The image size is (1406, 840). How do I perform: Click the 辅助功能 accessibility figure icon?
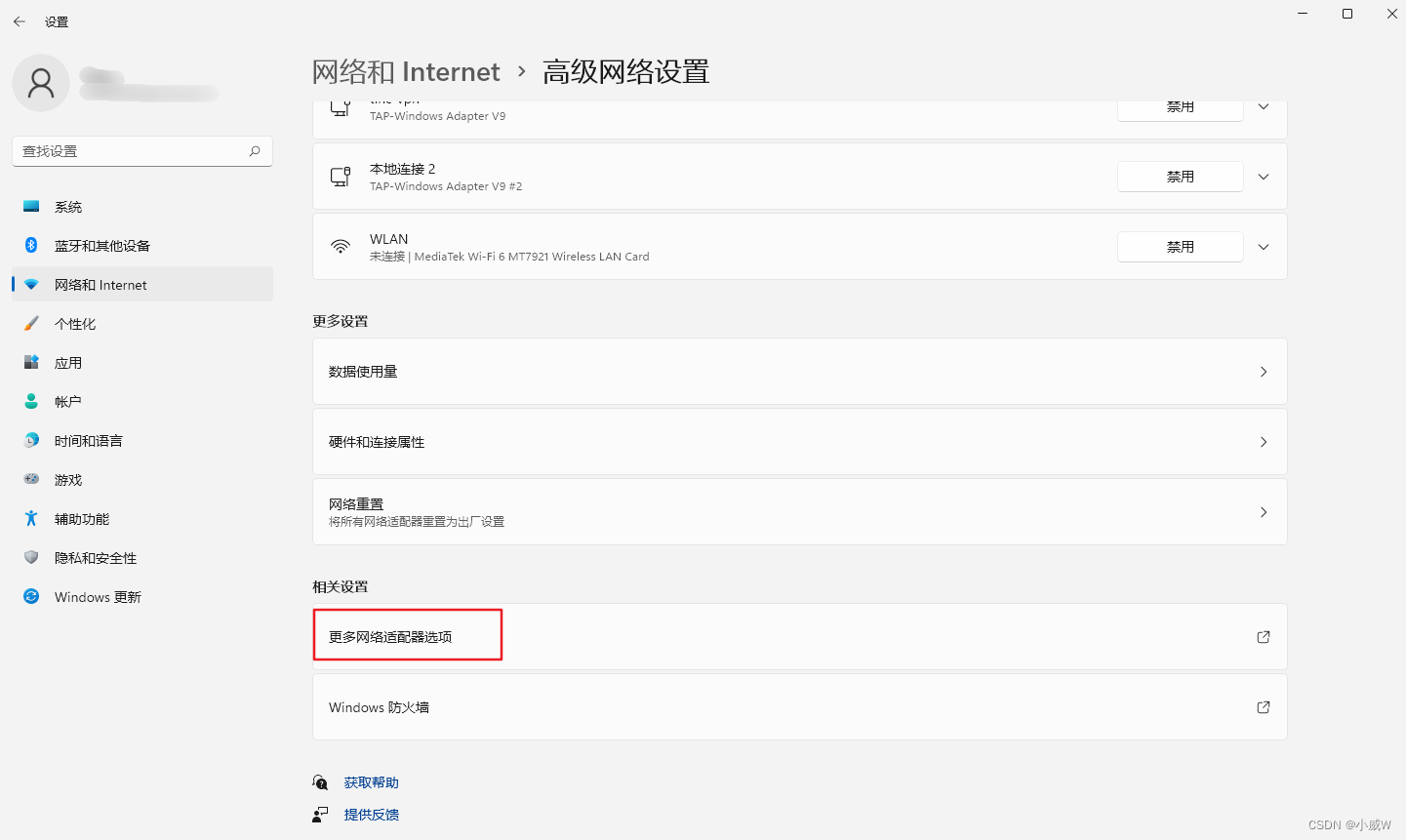pos(31,519)
